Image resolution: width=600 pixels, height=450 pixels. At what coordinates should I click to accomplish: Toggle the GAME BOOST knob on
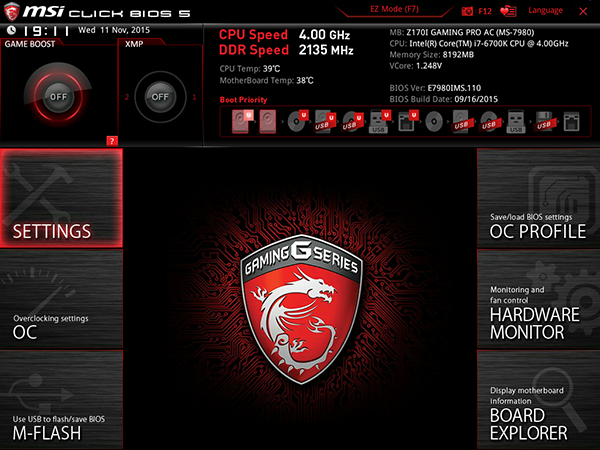[58, 97]
